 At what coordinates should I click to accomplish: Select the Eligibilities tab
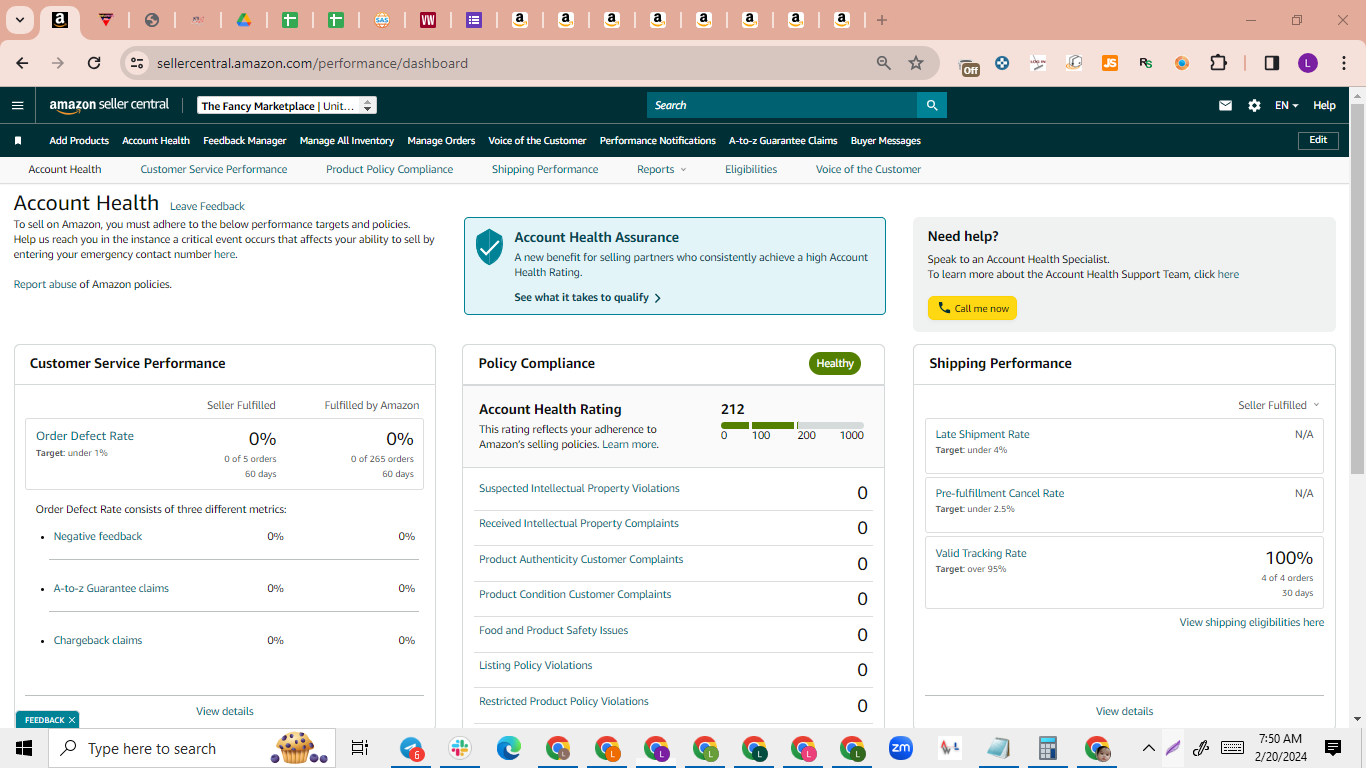tap(751, 170)
